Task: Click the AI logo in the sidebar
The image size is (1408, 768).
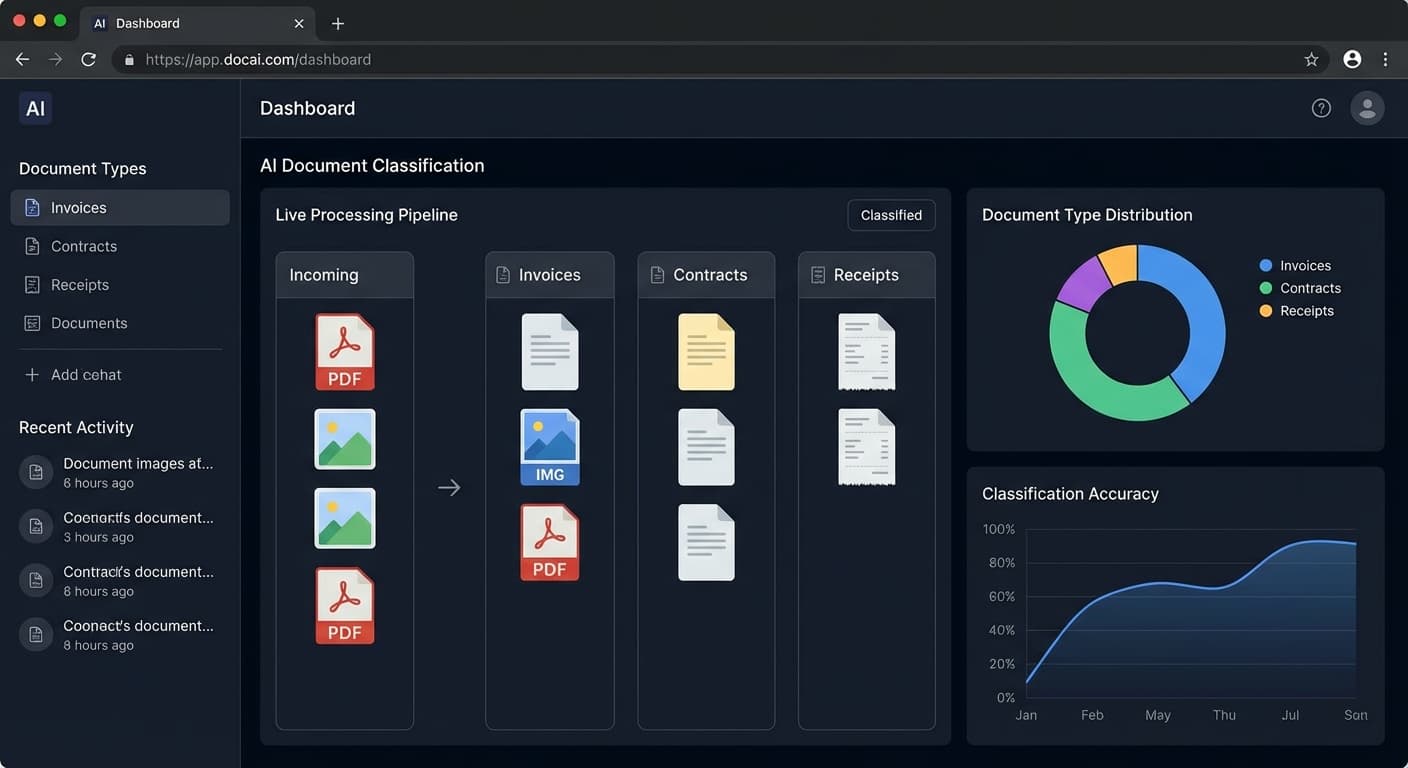Action: point(35,108)
